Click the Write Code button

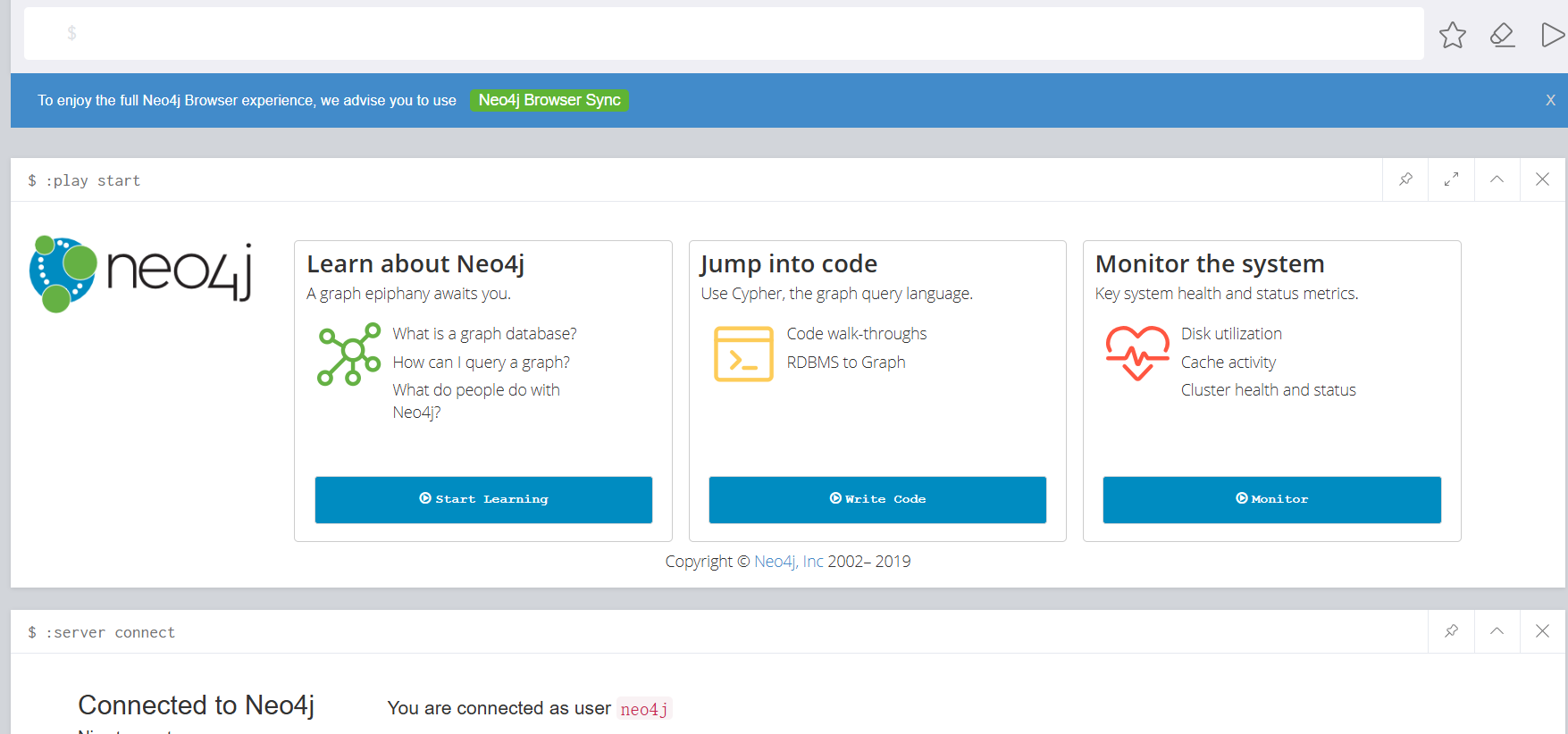coord(877,499)
